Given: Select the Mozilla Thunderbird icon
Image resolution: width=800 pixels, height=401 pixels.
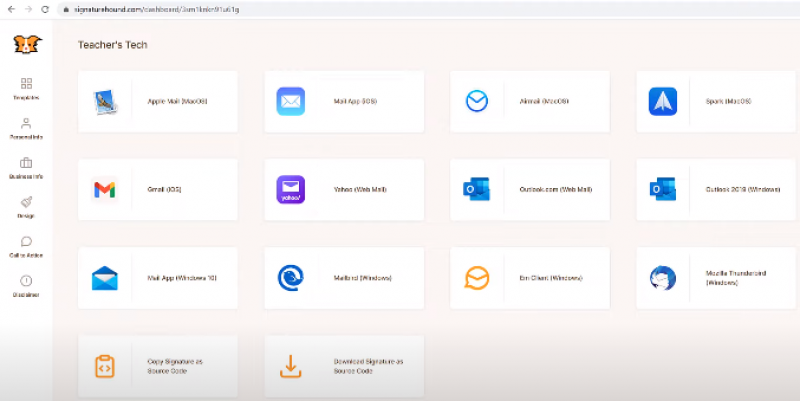Looking at the screenshot, I should [663, 277].
